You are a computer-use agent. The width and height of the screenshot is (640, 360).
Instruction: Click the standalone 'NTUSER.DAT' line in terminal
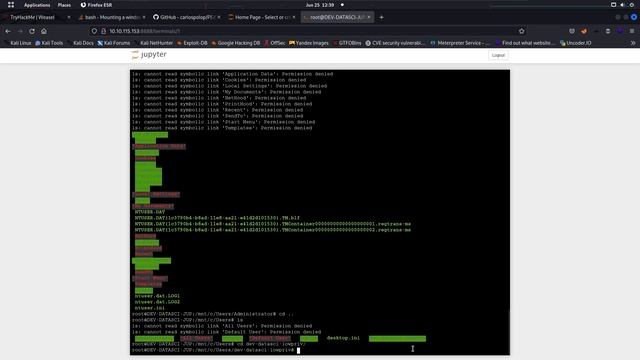pos(150,212)
